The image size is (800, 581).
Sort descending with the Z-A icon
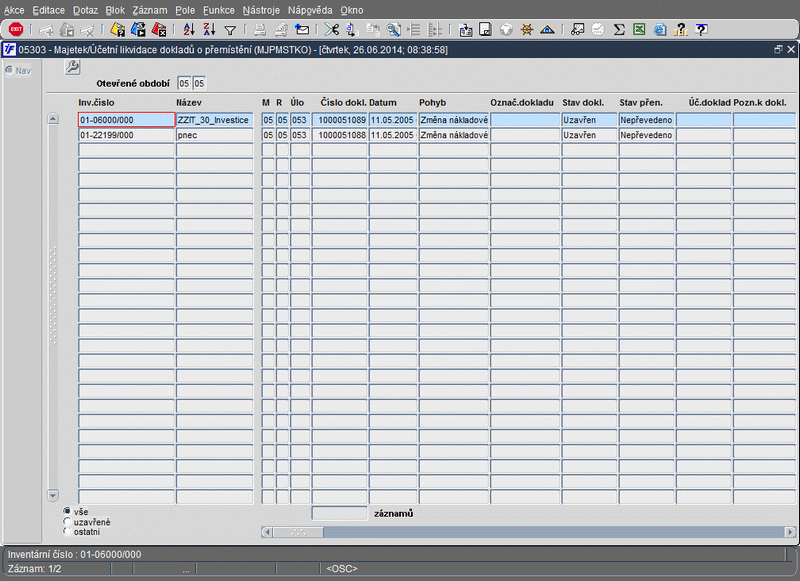click(210, 30)
